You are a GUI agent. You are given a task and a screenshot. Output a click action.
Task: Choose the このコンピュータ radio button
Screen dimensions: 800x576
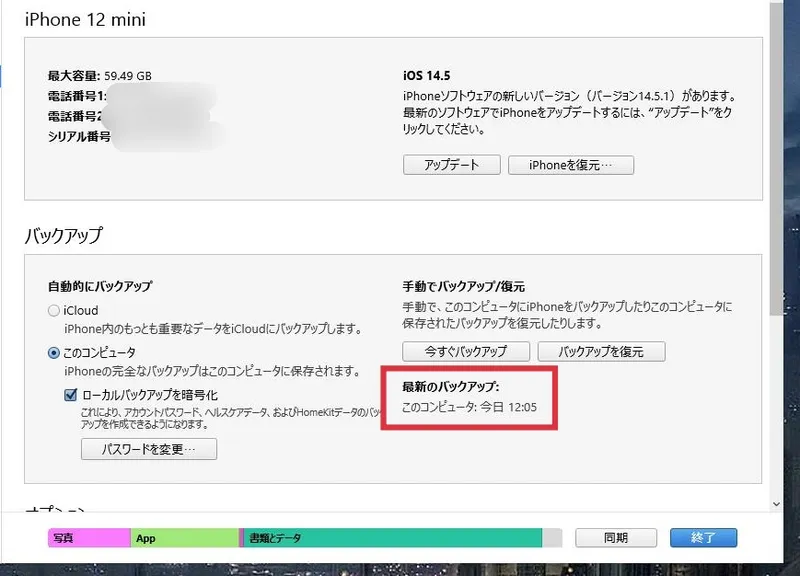55,353
